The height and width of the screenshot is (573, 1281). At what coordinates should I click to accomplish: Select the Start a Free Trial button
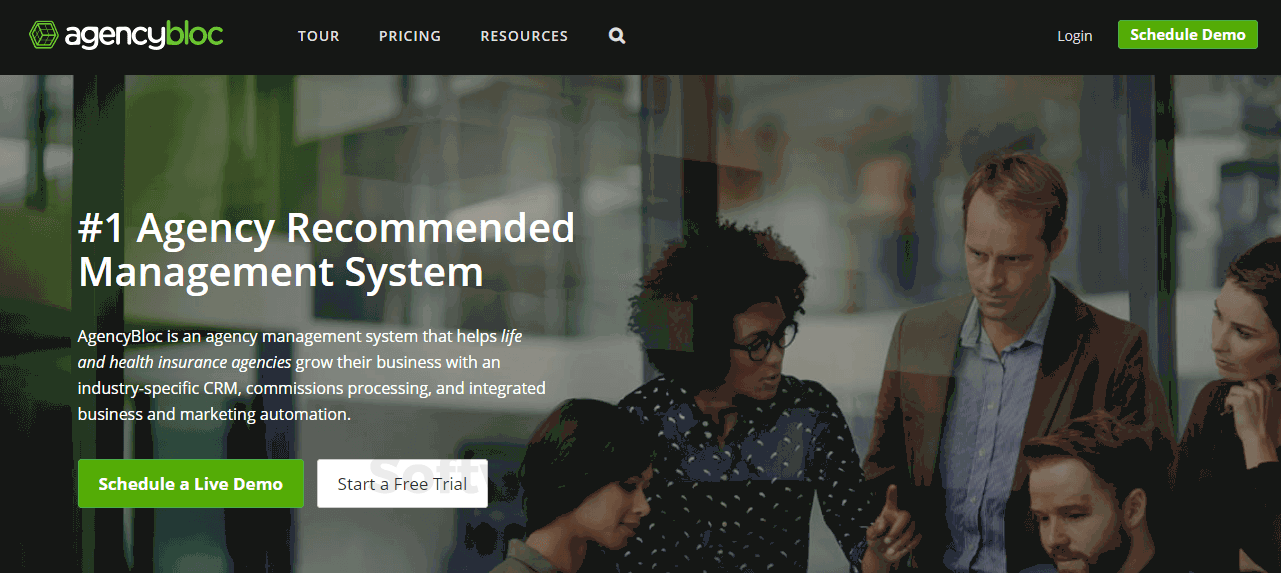(x=402, y=484)
